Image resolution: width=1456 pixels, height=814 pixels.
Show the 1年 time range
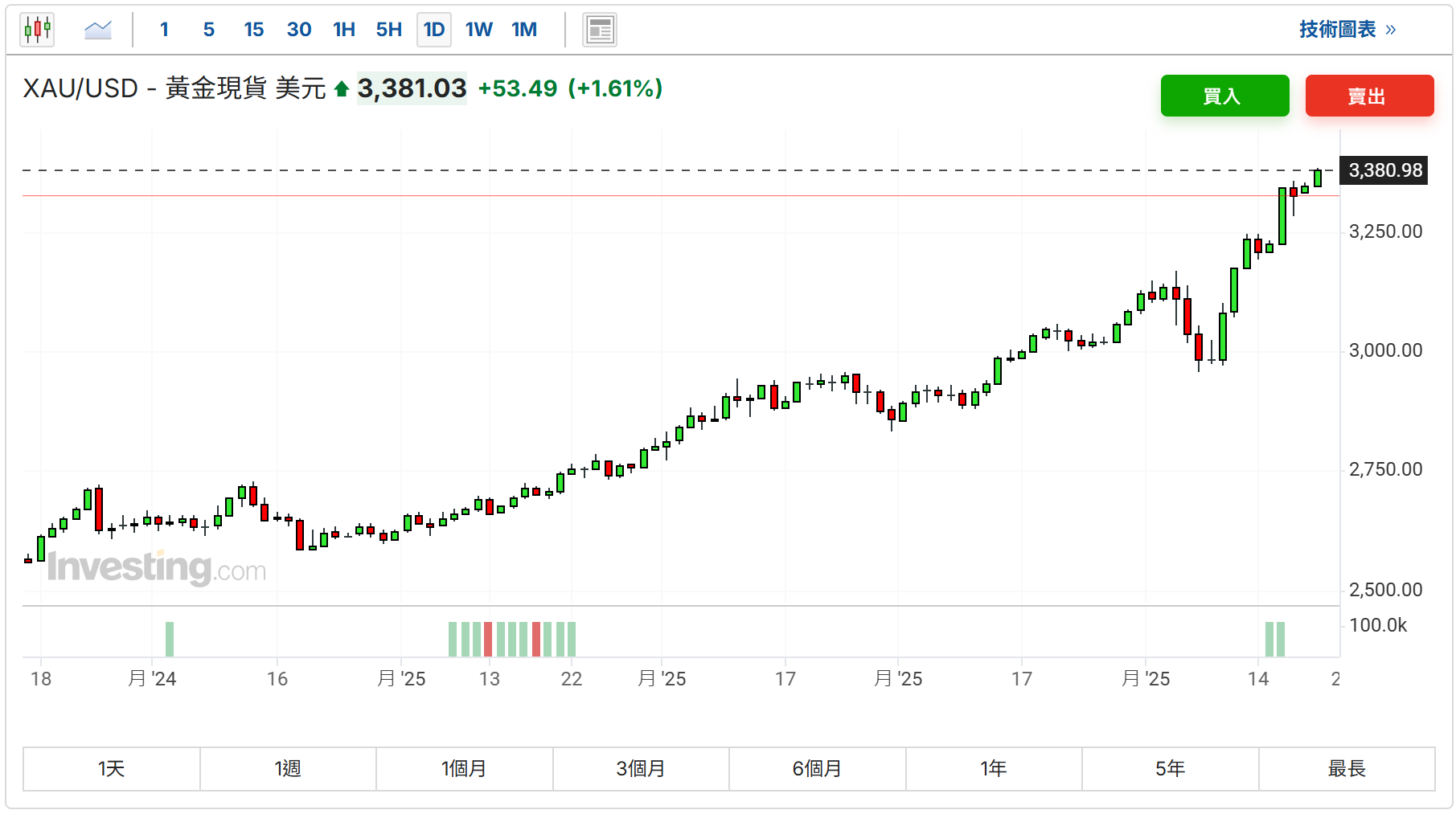[994, 769]
